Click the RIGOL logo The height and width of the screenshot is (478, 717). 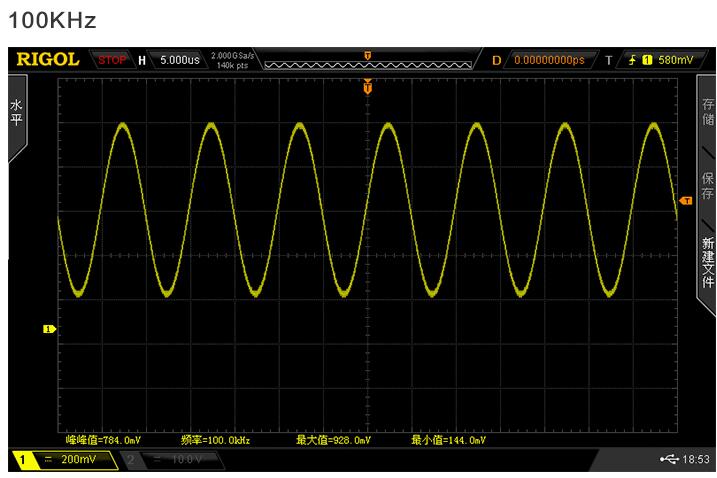click(47, 60)
